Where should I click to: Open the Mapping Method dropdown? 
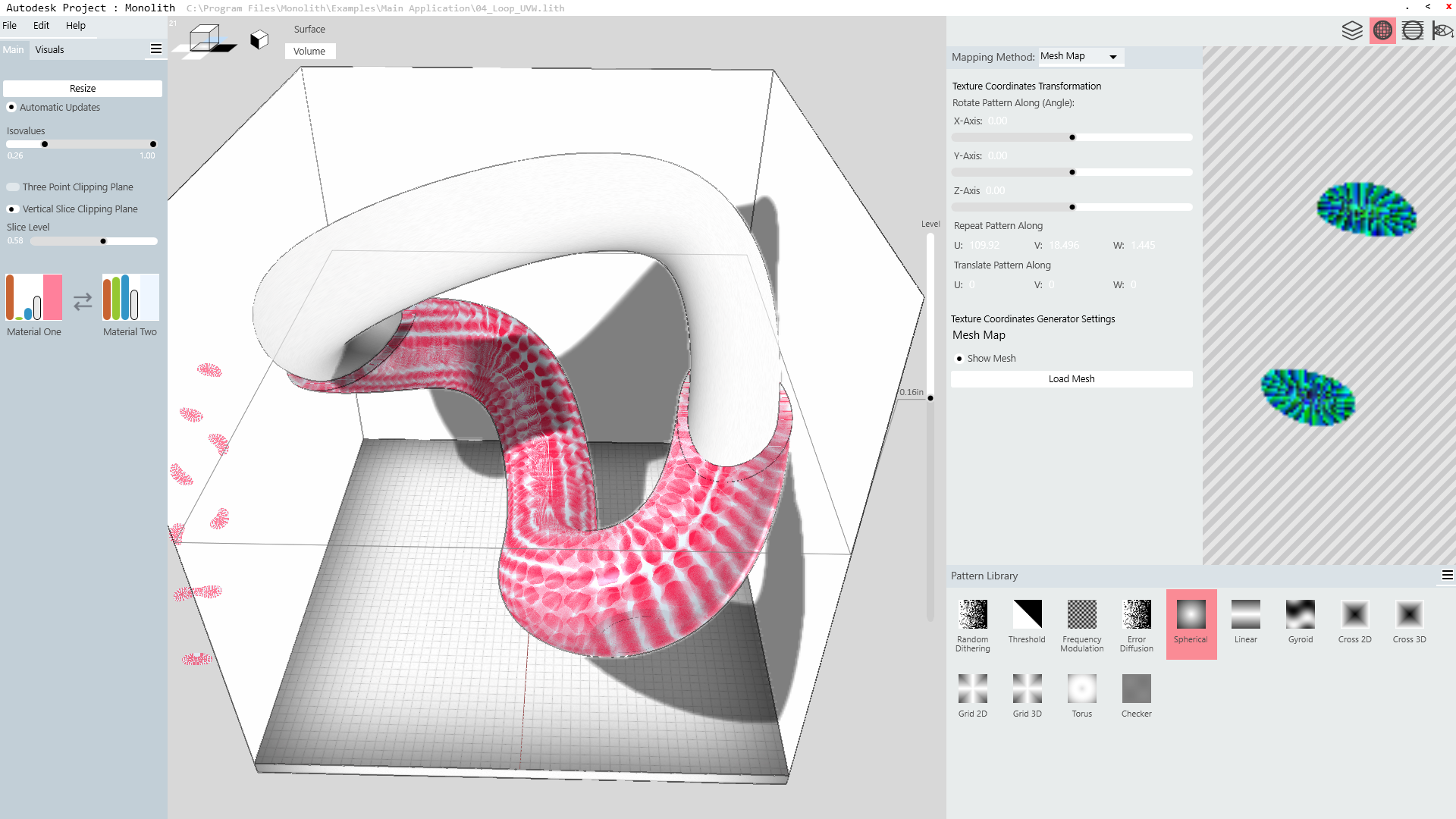coord(1081,56)
